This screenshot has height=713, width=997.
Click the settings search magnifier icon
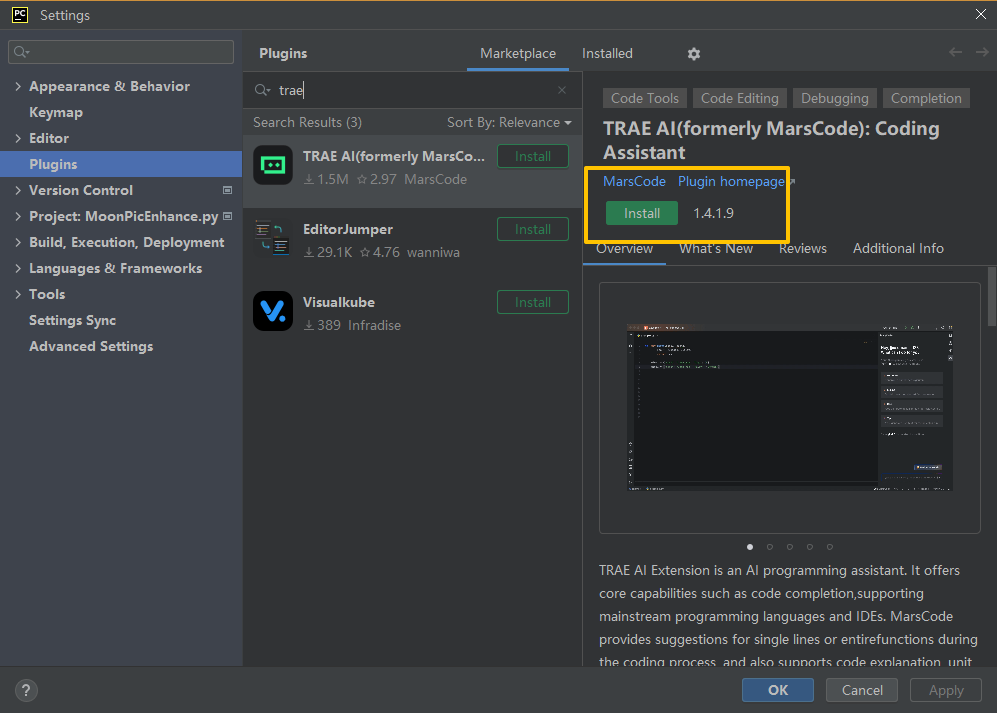tap(22, 52)
